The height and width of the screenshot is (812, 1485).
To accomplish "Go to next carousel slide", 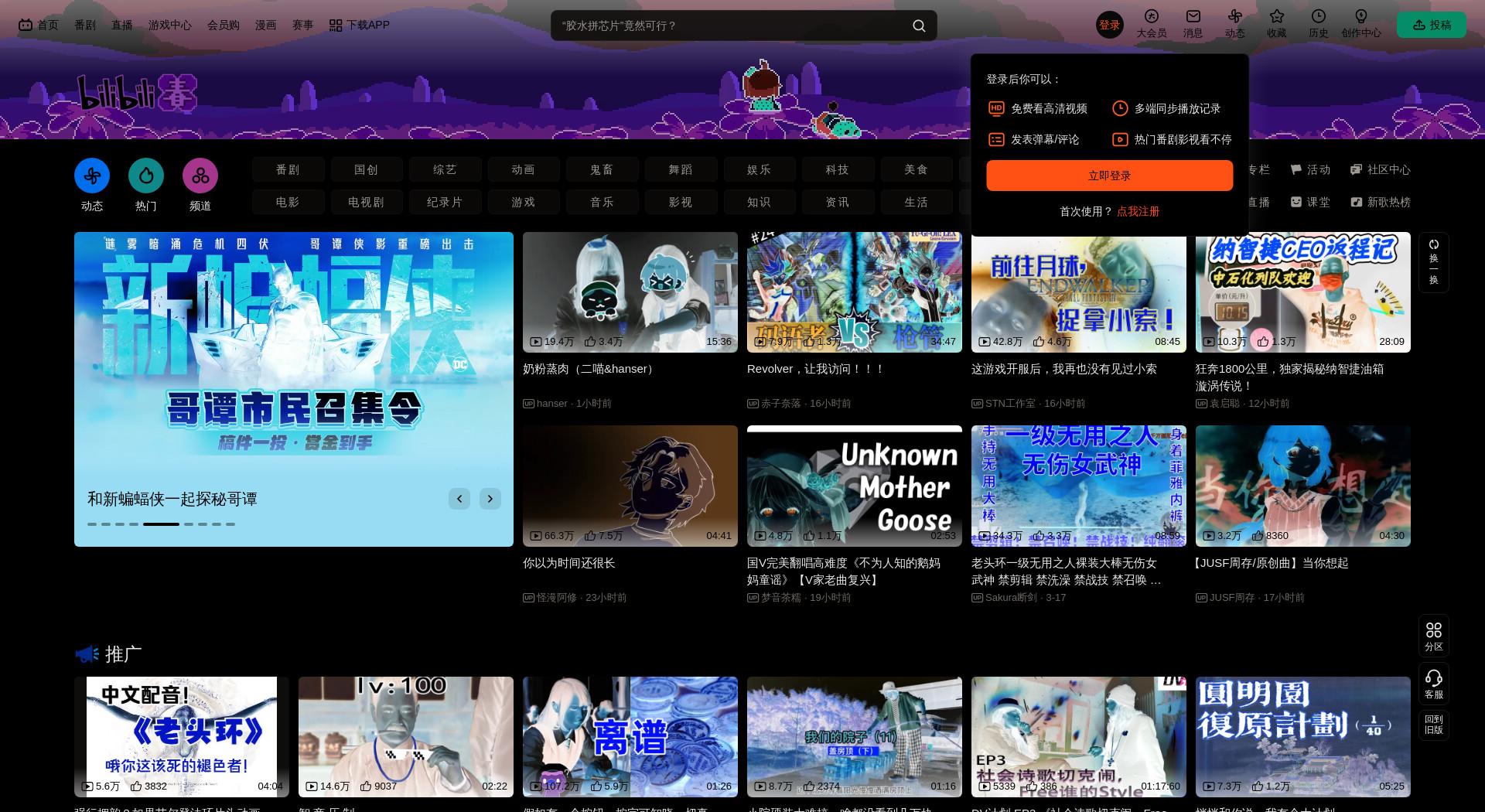I will tap(490, 499).
